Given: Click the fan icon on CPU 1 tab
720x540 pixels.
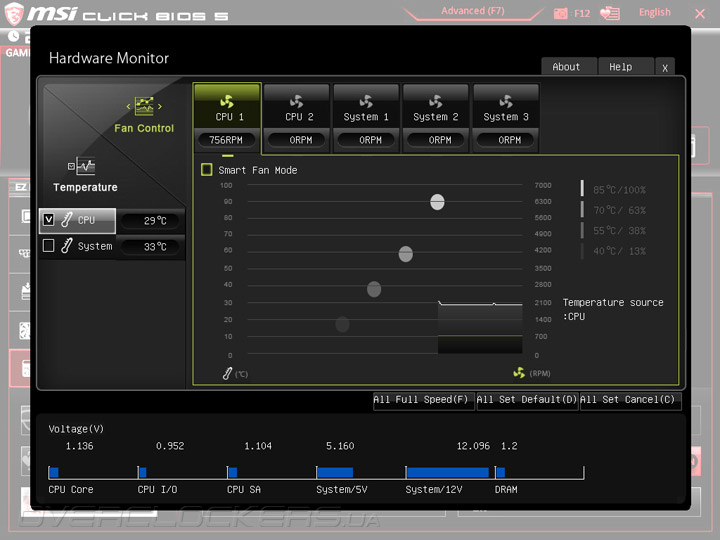Looking at the screenshot, I should coord(227,101).
